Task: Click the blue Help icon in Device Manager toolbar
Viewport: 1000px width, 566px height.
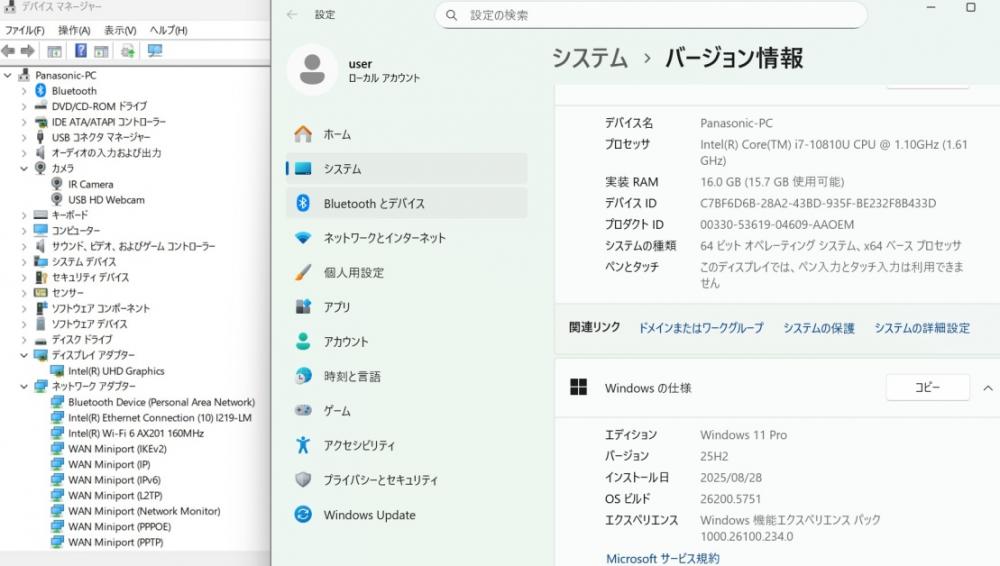Action: [x=80, y=51]
